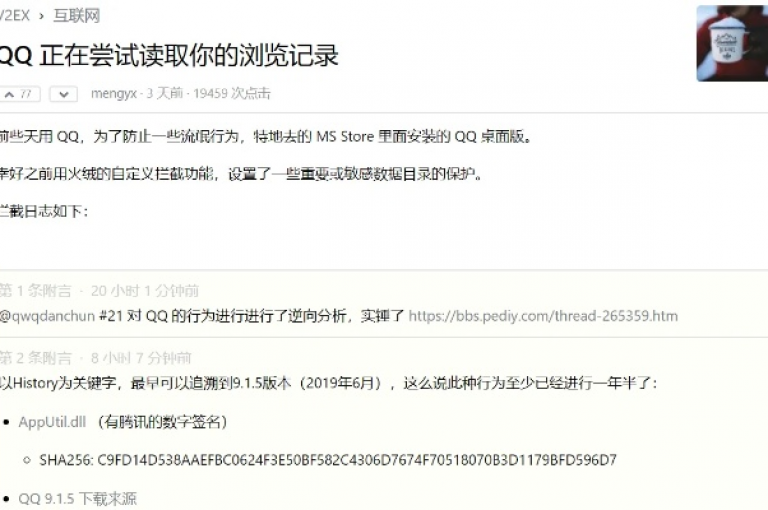The width and height of the screenshot is (768, 510).
Task: Click the 第 1 条附言 header
Action: click(x=35, y=291)
